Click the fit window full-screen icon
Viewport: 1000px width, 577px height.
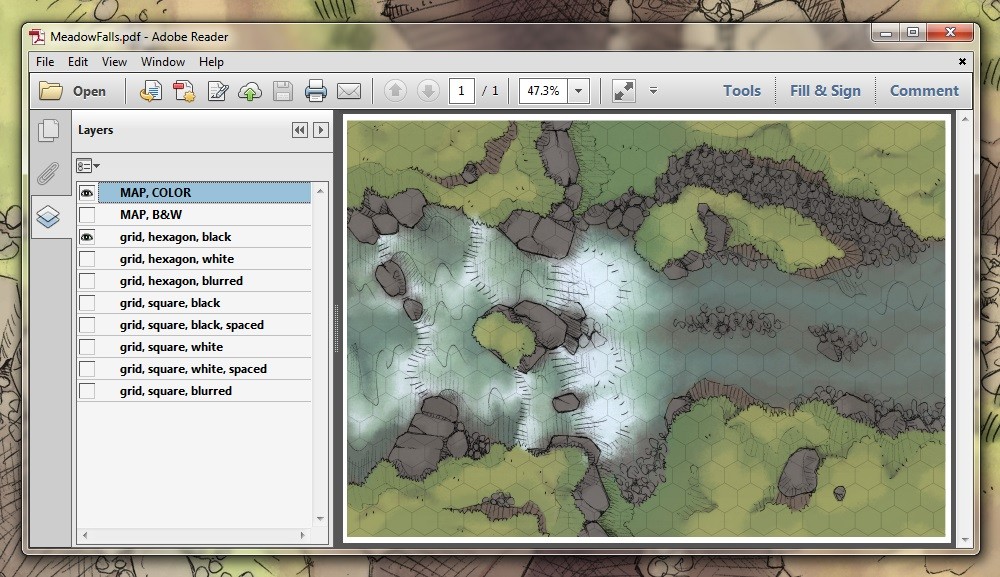click(623, 91)
